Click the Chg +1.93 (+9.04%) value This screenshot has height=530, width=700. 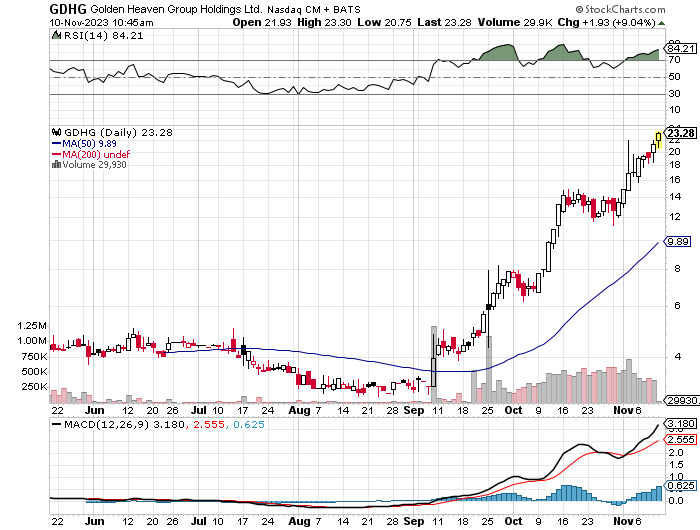click(x=606, y=22)
